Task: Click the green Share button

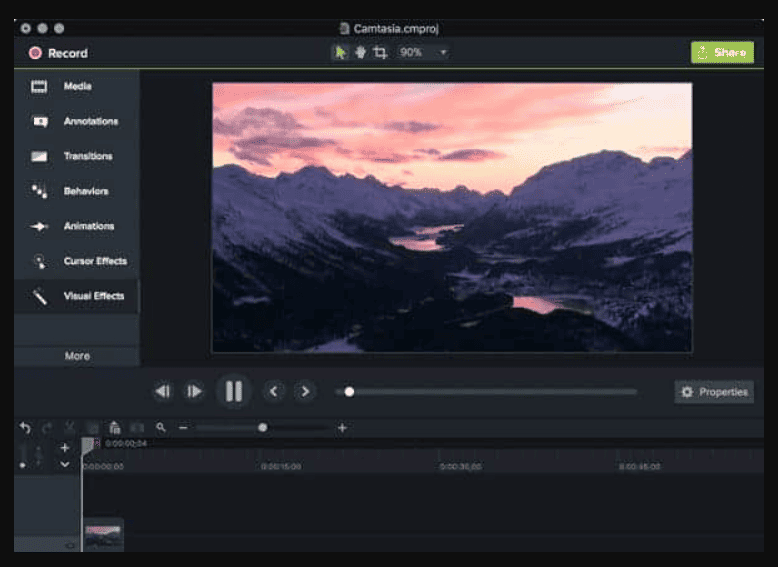Action: [x=722, y=52]
